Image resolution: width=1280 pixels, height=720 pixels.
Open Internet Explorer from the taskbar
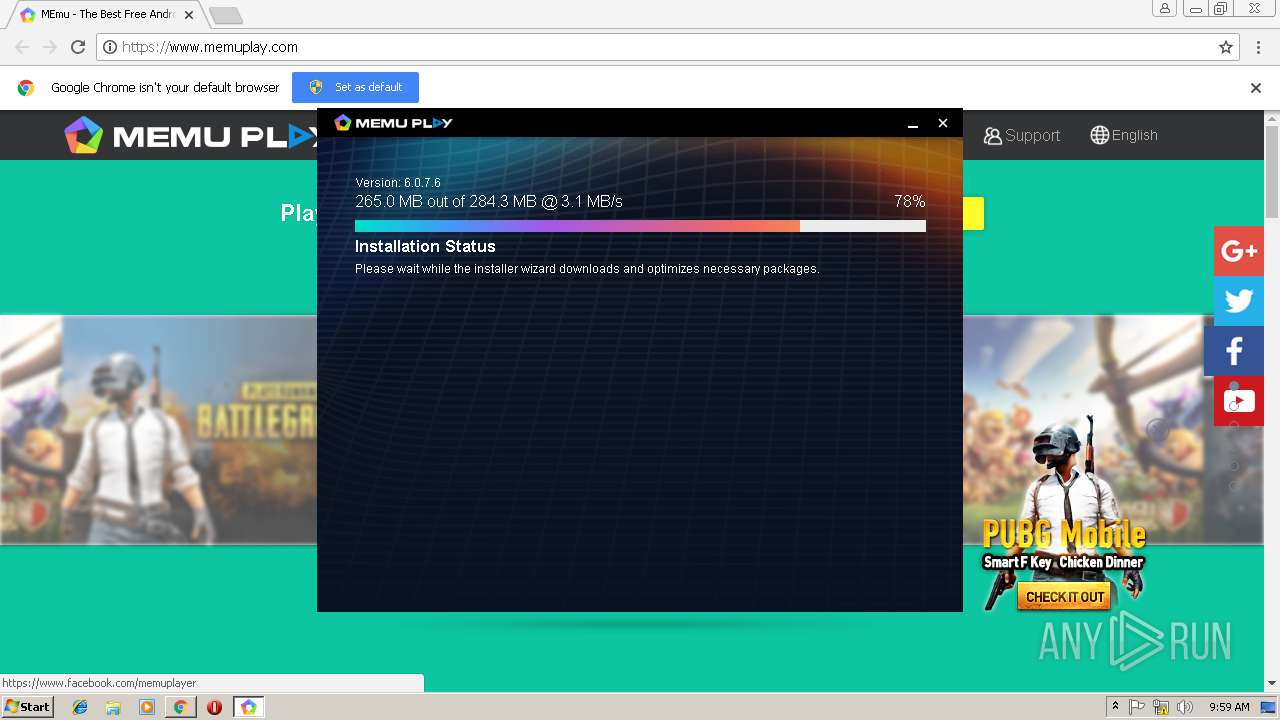[x=80, y=707]
